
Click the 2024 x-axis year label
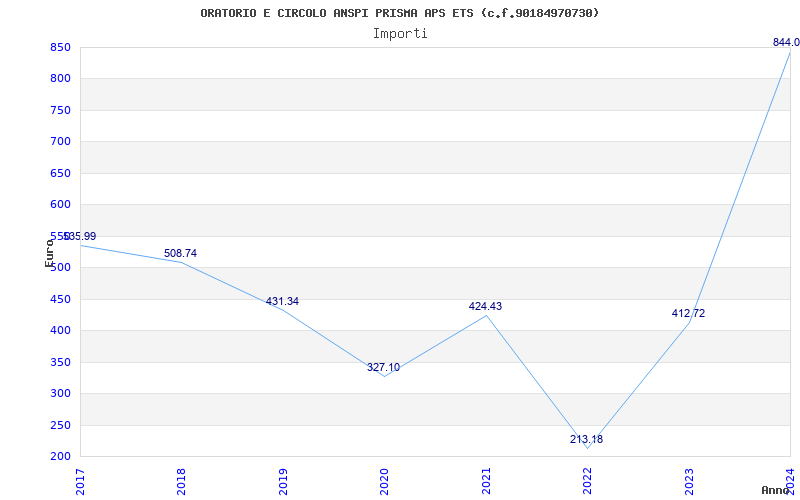[791, 481]
